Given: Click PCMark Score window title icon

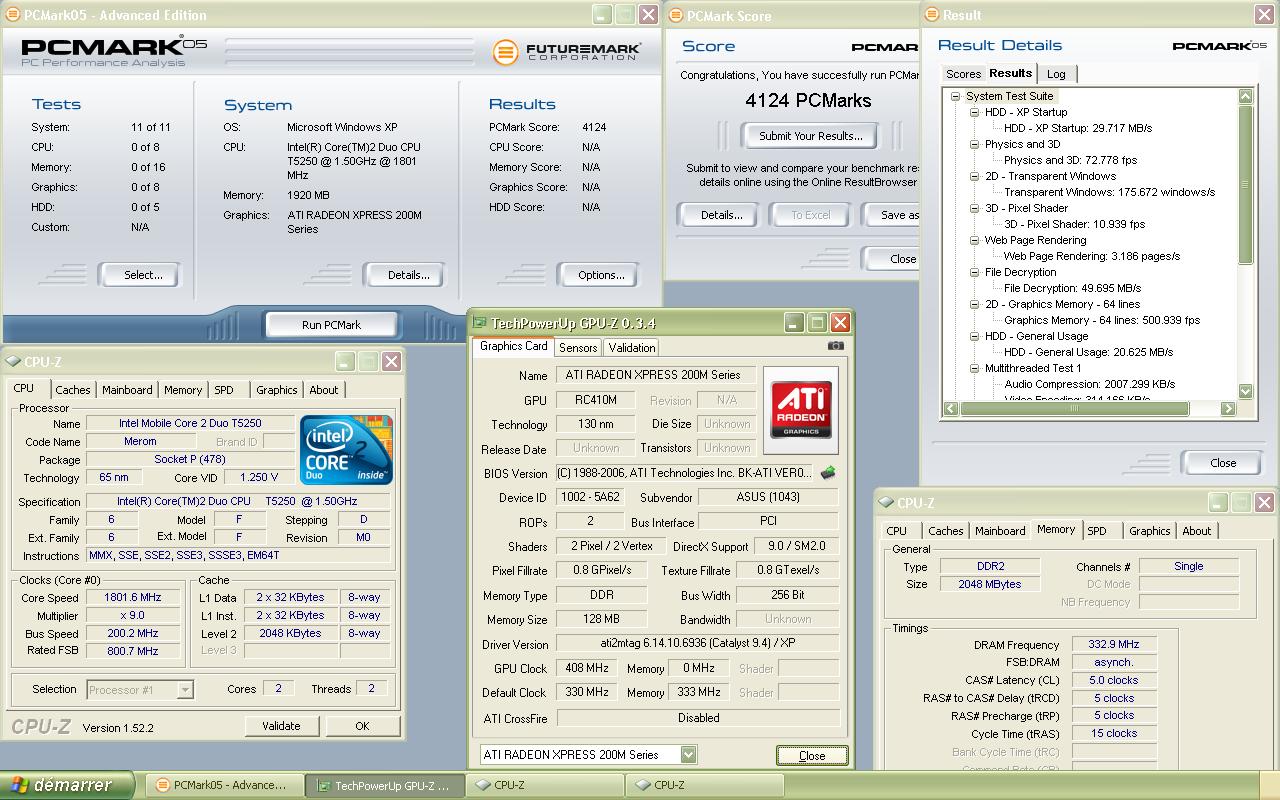Looking at the screenshot, I should (675, 15).
